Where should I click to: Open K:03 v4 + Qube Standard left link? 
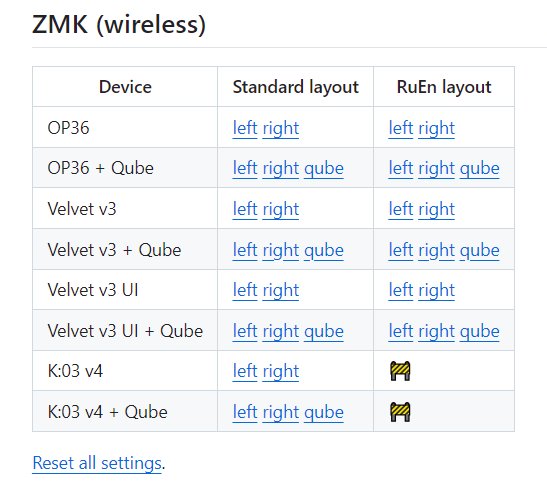(245, 412)
